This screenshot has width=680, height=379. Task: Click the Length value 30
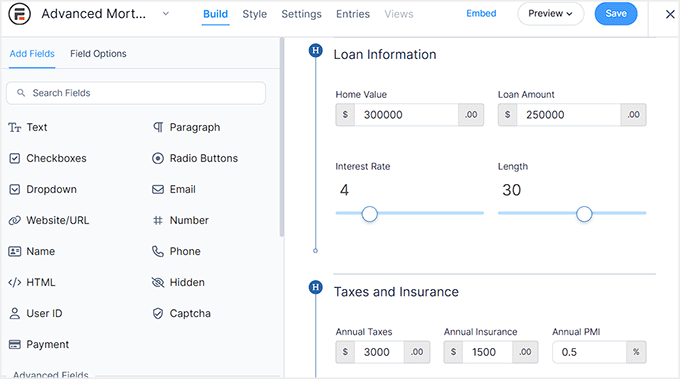tap(512, 190)
